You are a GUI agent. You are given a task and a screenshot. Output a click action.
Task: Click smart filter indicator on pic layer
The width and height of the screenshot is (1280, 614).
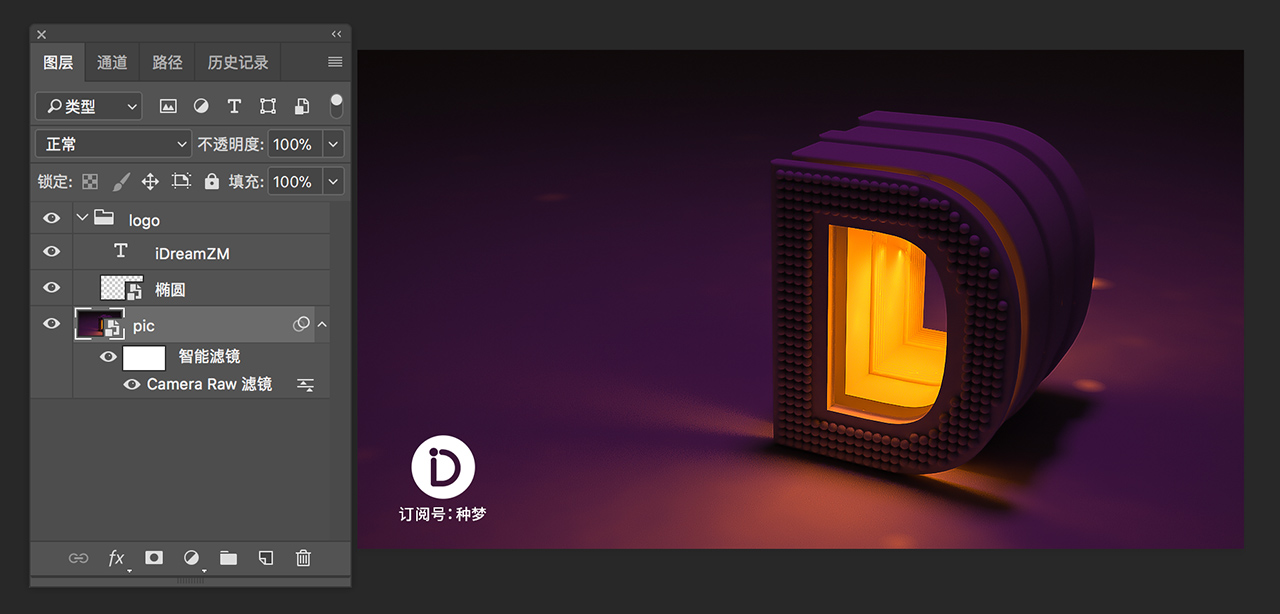pos(301,325)
